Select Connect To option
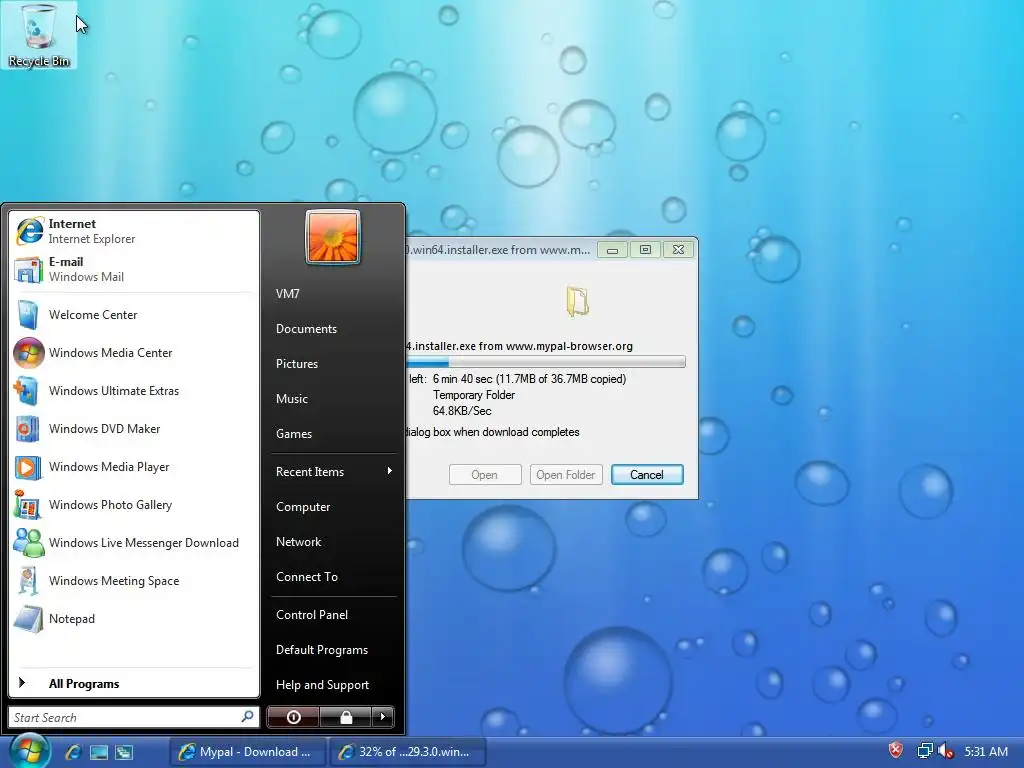 (x=333, y=577)
